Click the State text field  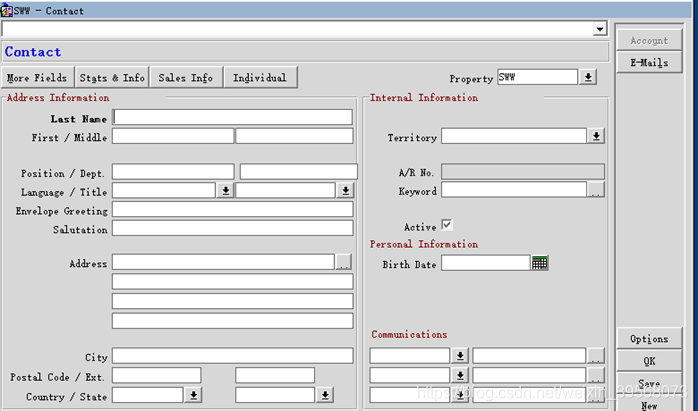[x=275, y=395]
